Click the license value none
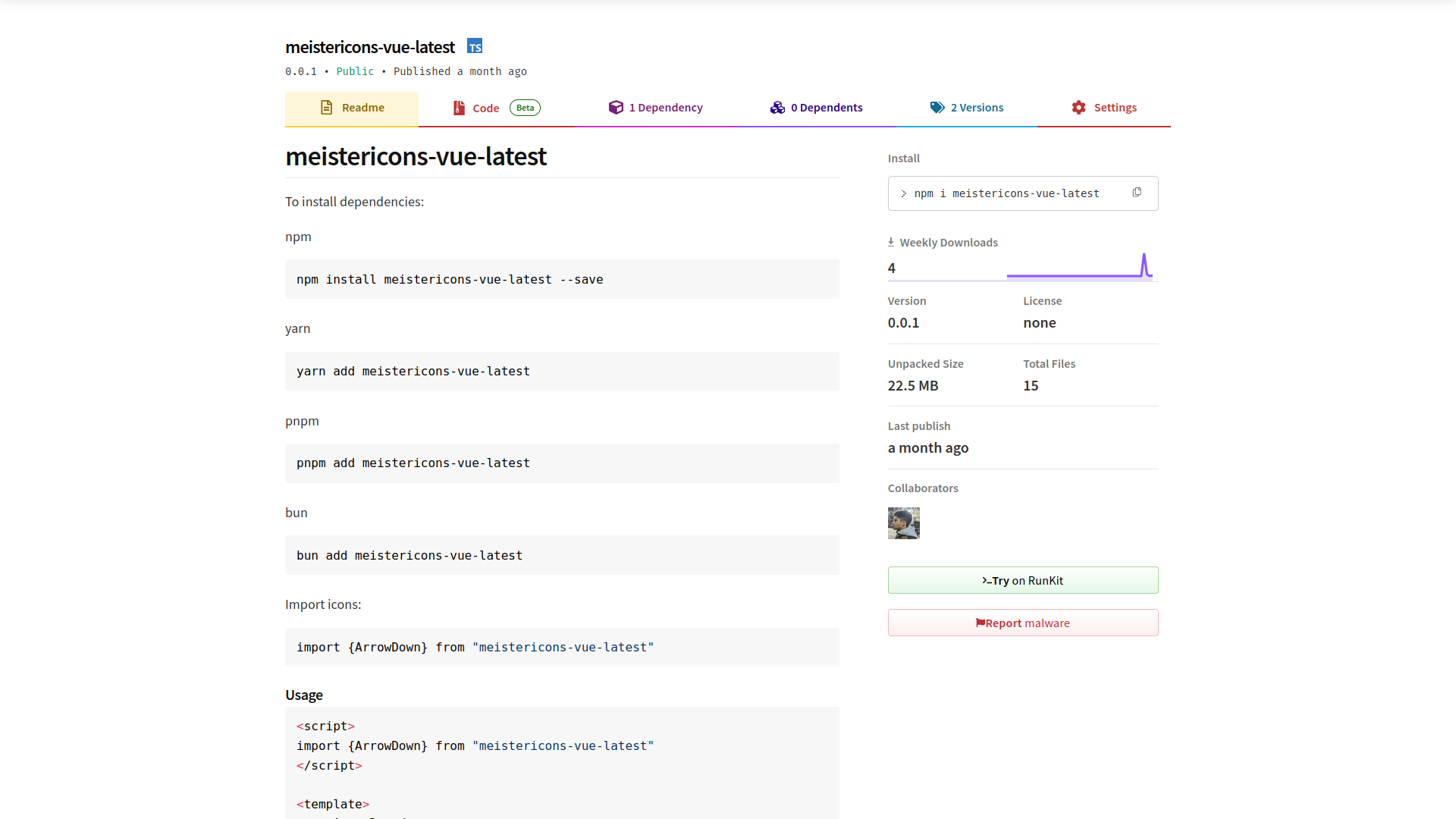The height and width of the screenshot is (819, 1456). 1040,323
